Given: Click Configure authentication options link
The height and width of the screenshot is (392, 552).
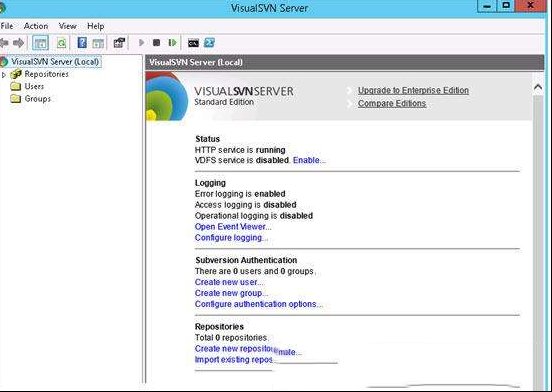Looking at the screenshot, I should (258, 304).
